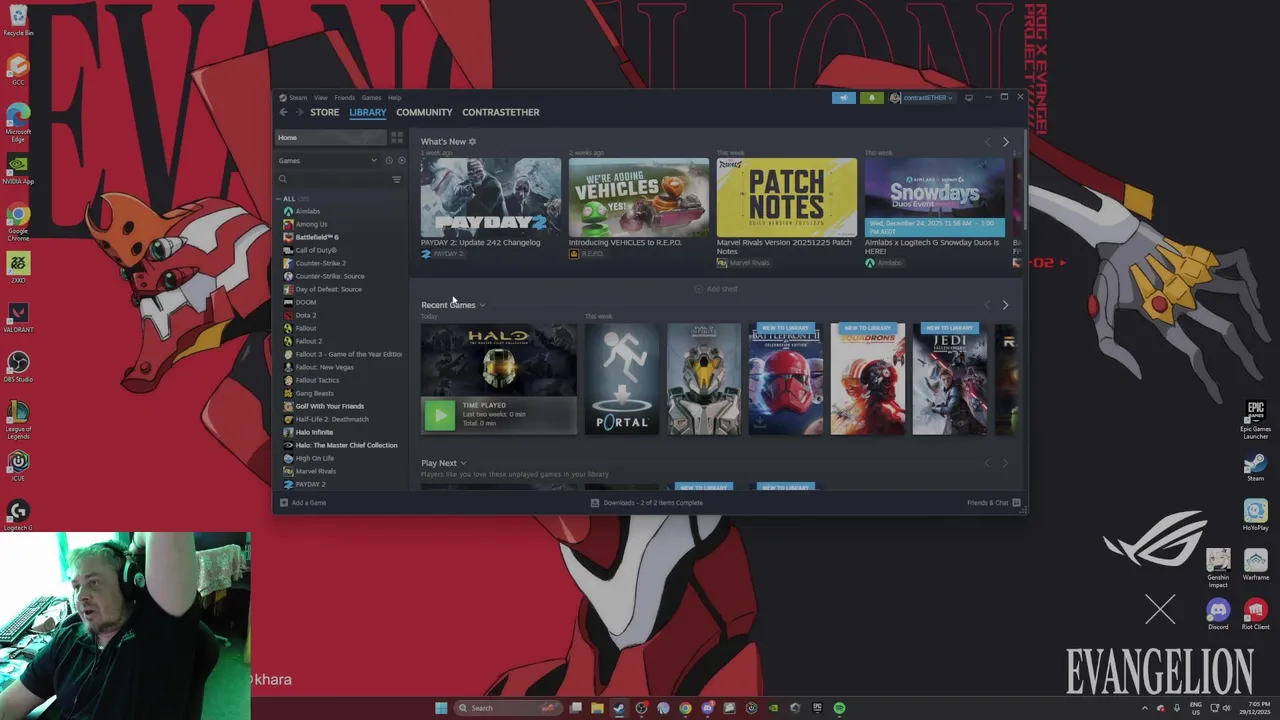The height and width of the screenshot is (720, 1280).
Task: Open Jedi Fallen Order cover
Action: pos(949,379)
